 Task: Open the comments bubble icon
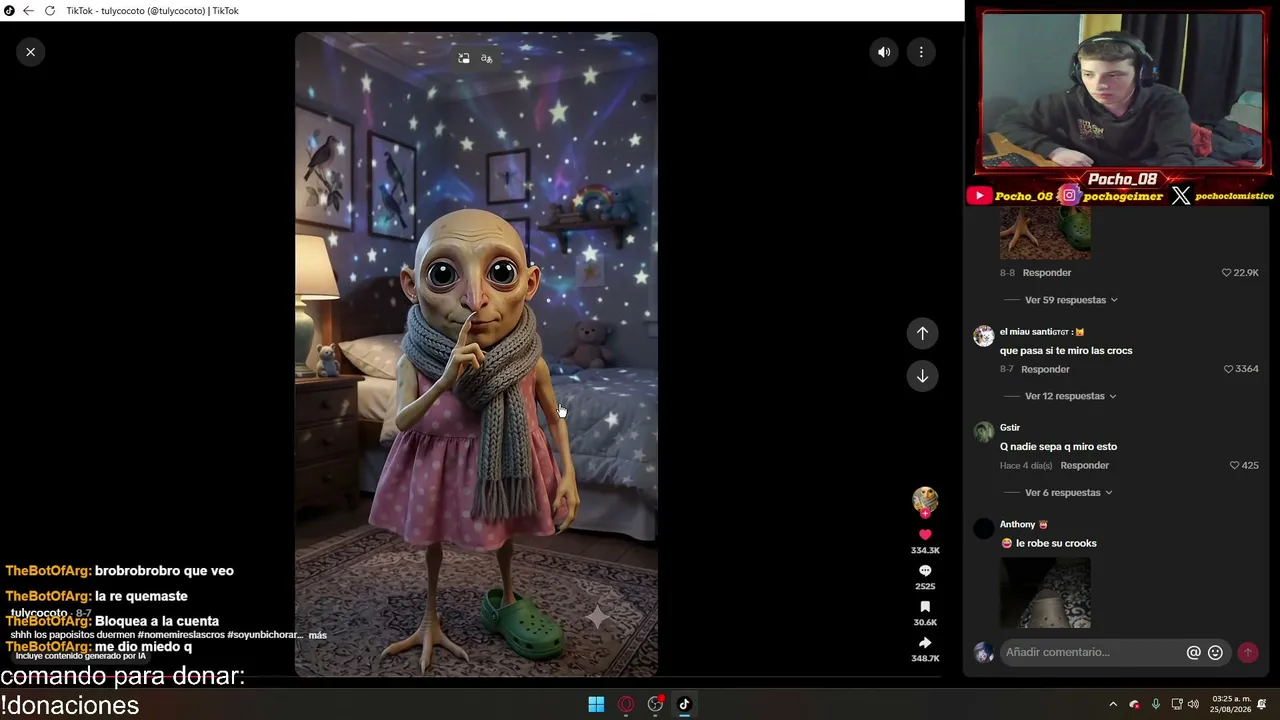[x=925, y=571]
